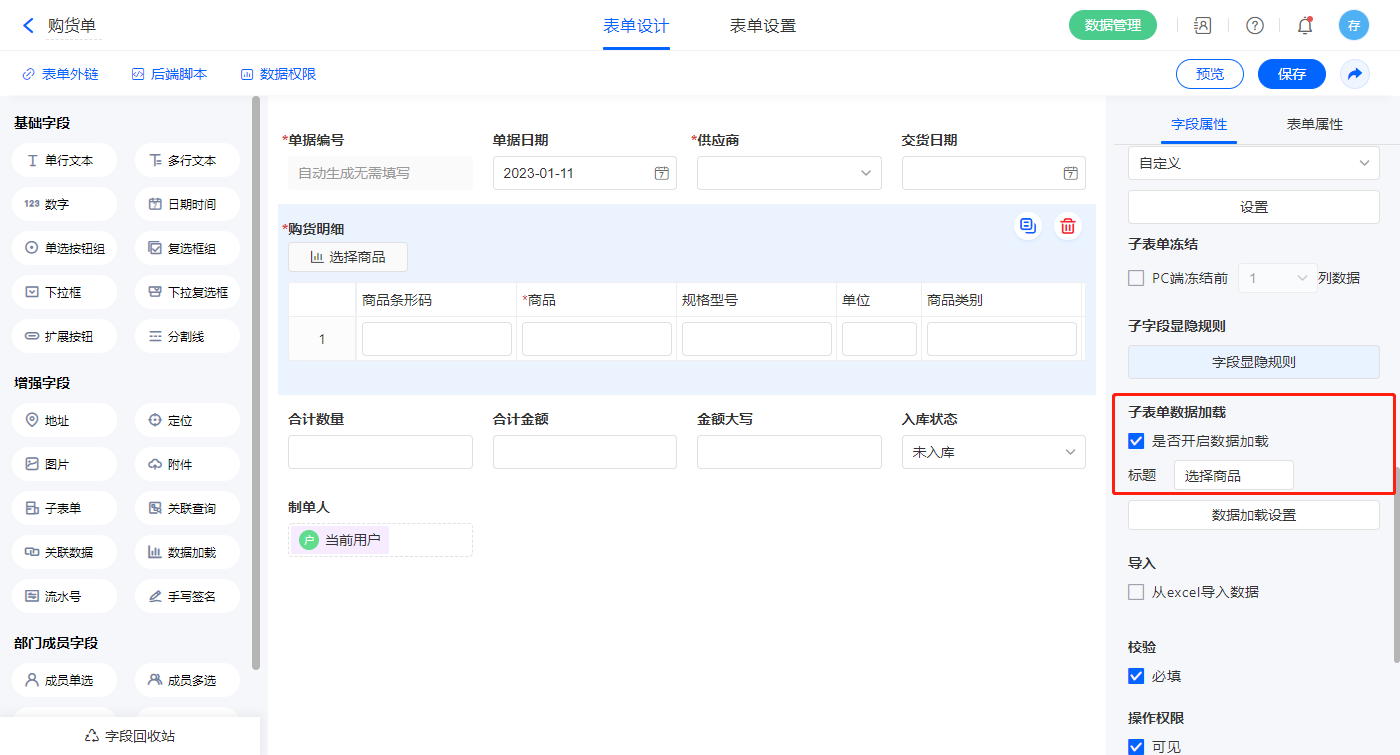Uncheck 是否开启数据加载 checkbox
The width and height of the screenshot is (1400, 755).
1136,441
